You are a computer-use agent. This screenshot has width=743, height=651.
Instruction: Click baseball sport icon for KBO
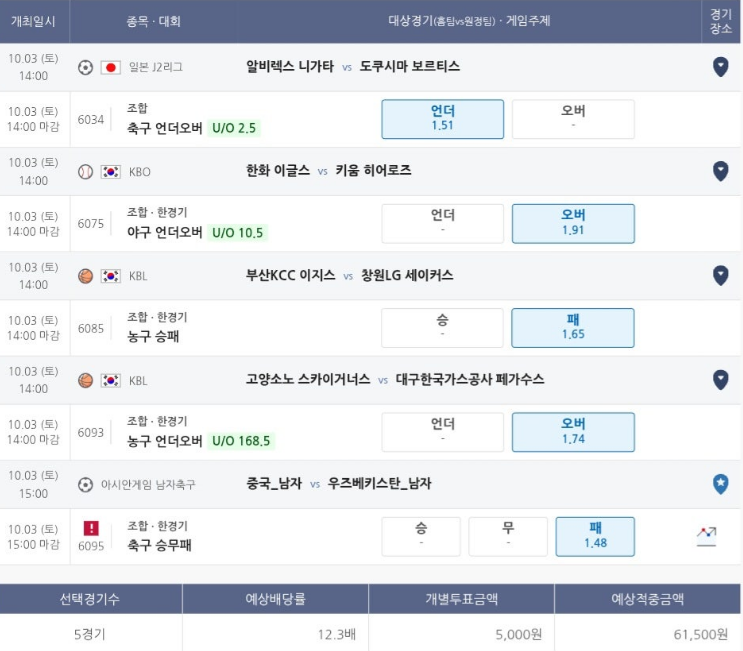(x=85, y=172)
